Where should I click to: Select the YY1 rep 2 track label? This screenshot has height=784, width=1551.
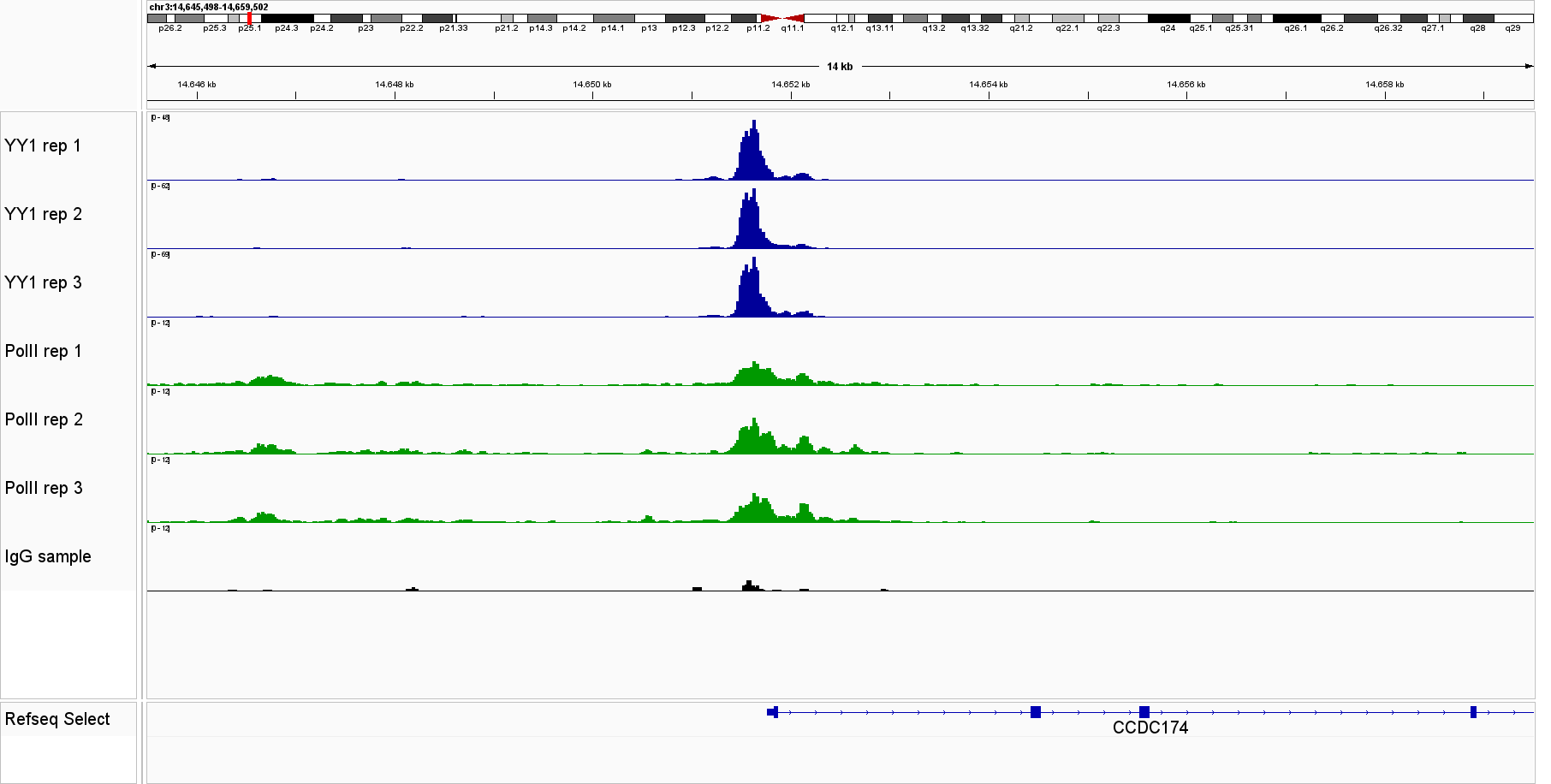(x=44, y=214)
